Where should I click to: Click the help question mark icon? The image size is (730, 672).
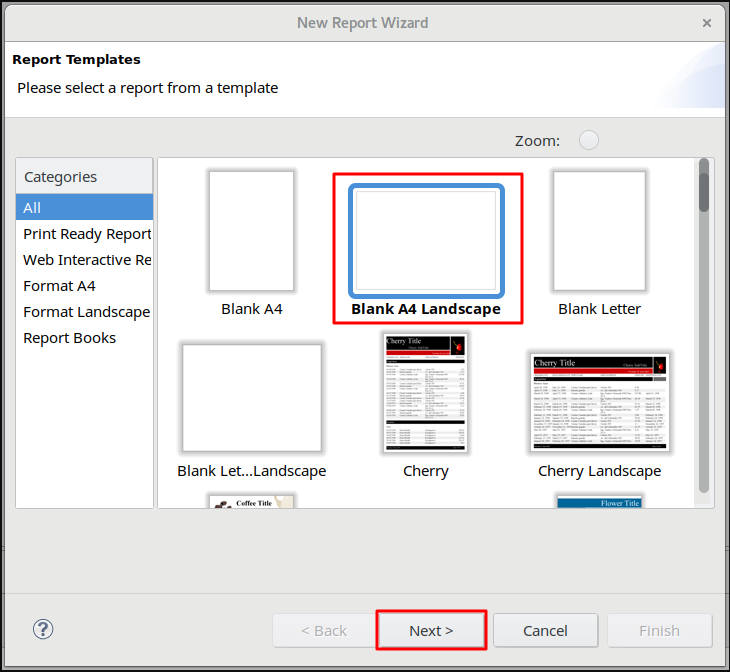tap(43, 629)
